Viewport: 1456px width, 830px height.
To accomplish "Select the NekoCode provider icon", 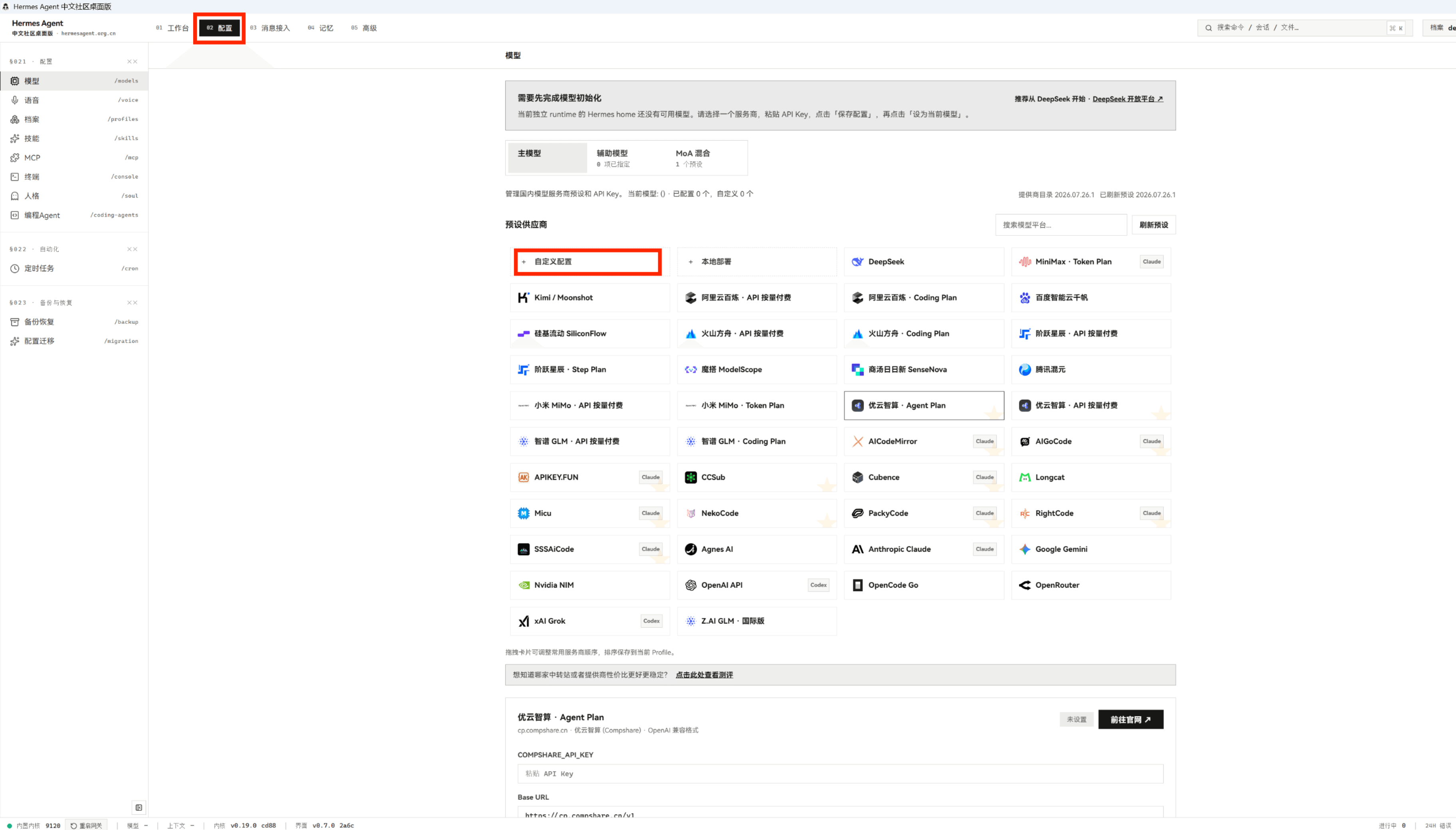I will click(690, 513).
